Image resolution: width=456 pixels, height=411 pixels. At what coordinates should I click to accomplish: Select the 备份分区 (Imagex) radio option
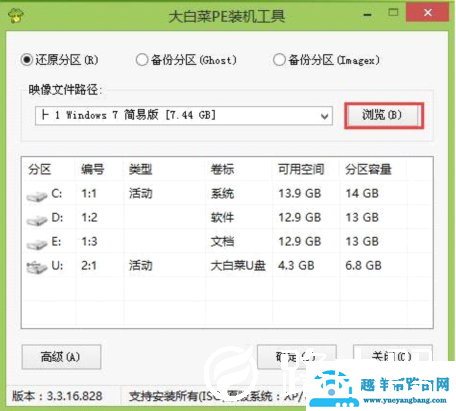tap(279, 60)
